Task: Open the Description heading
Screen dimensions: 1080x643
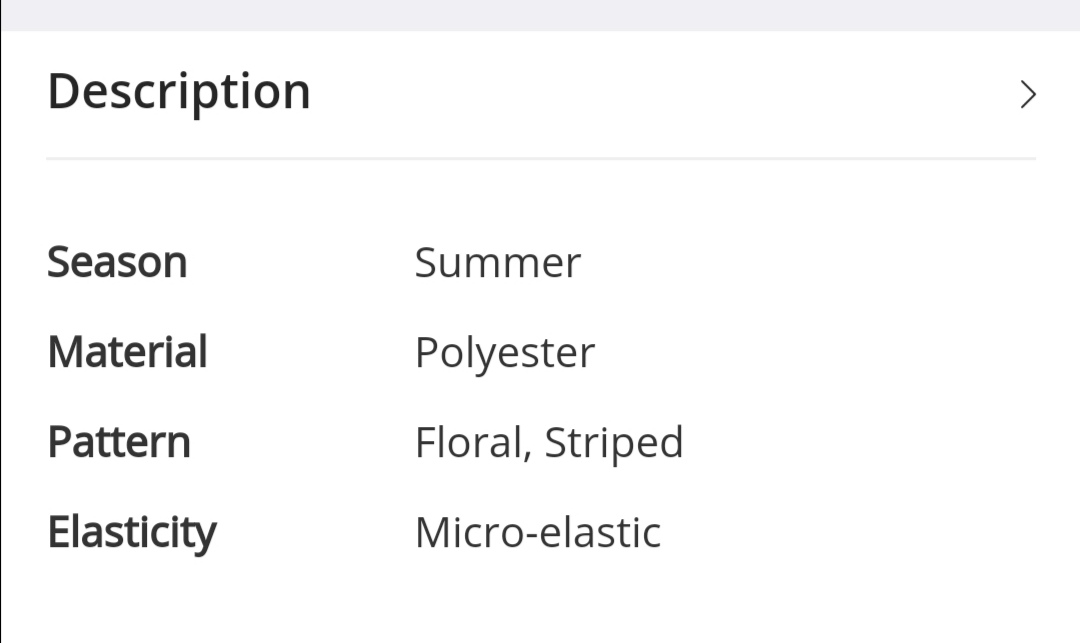Action: (179, 92)
